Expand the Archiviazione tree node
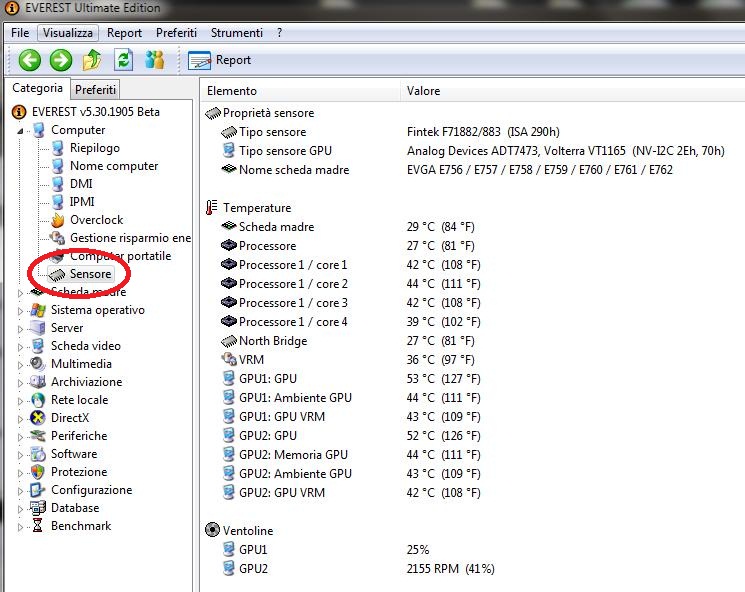This screenshot has width=745, height=592. click(20, 383)
